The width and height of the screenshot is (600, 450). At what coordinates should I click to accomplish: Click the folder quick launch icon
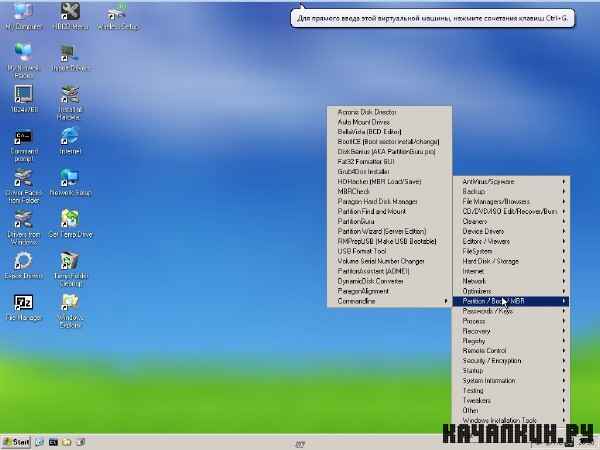coord(67,443)
